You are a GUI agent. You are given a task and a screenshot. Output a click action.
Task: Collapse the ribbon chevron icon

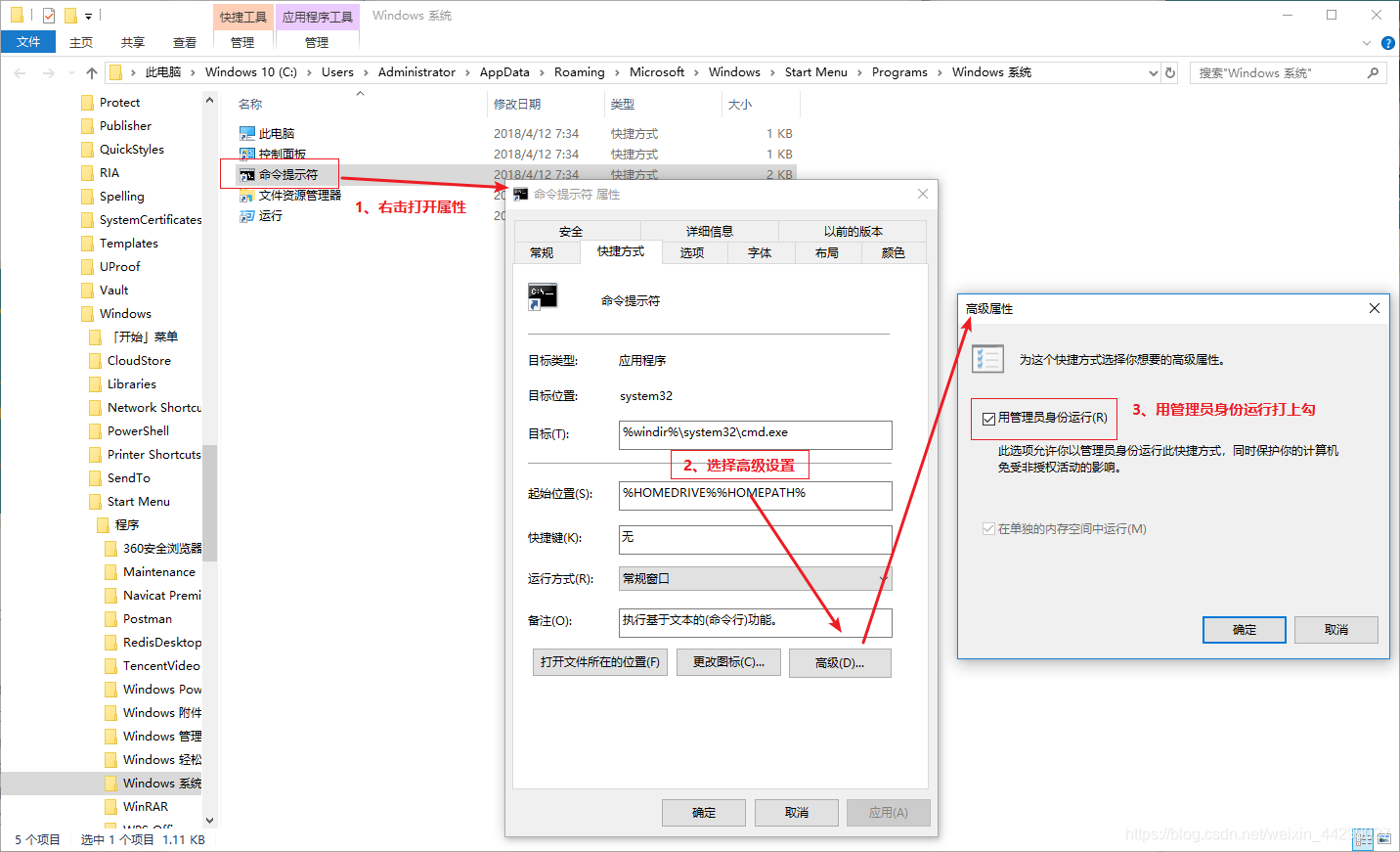(1367, 43)
